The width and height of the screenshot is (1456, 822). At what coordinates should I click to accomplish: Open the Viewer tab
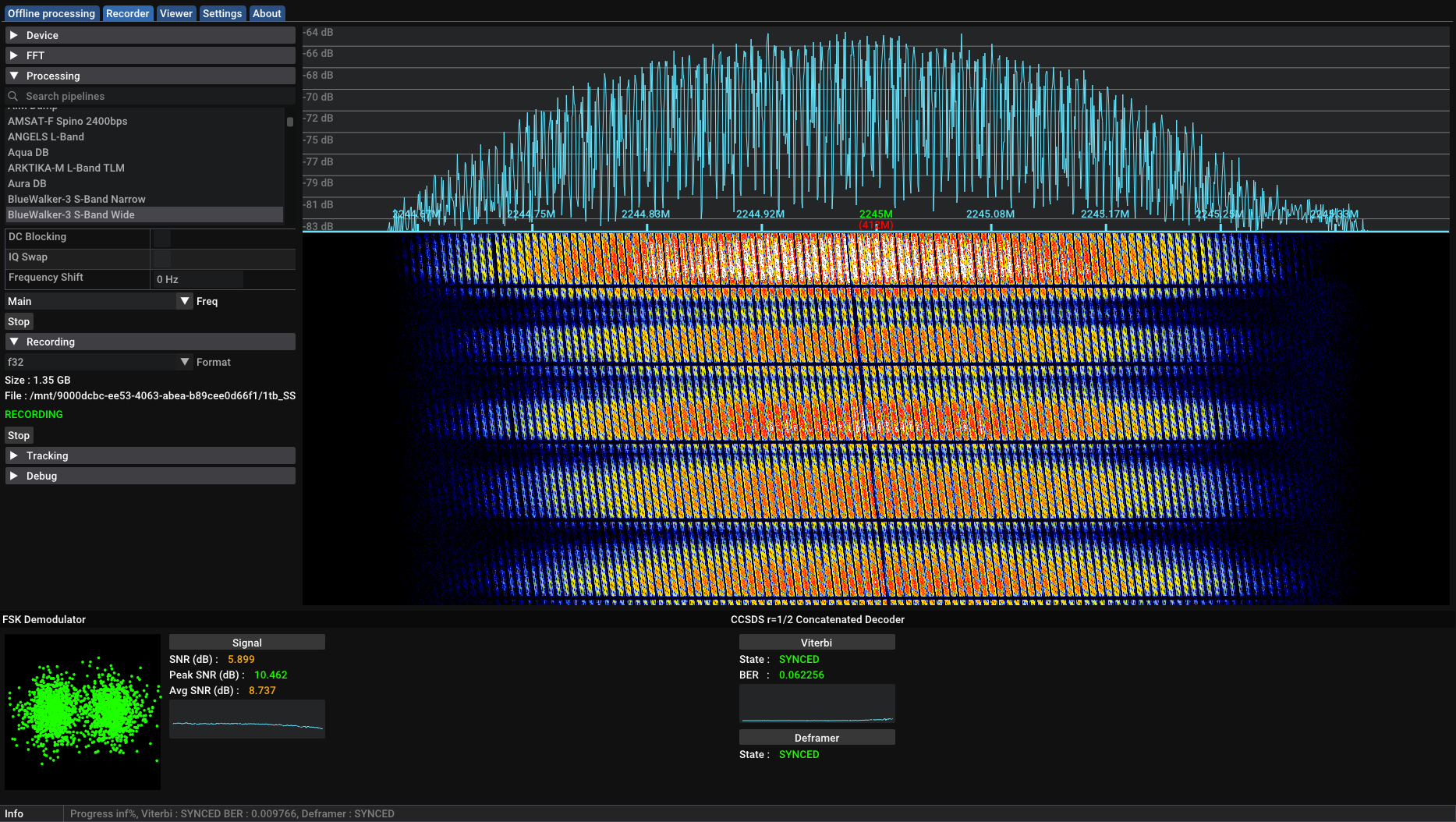click(176, 13)
